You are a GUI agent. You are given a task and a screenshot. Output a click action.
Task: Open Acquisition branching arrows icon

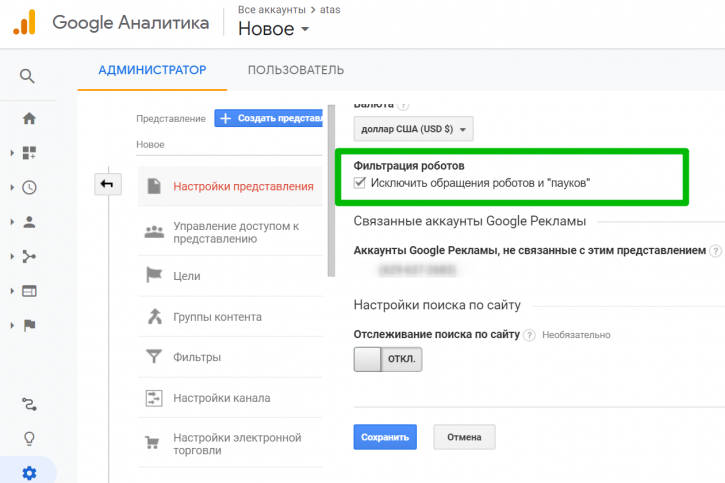(x=29, y=257)
